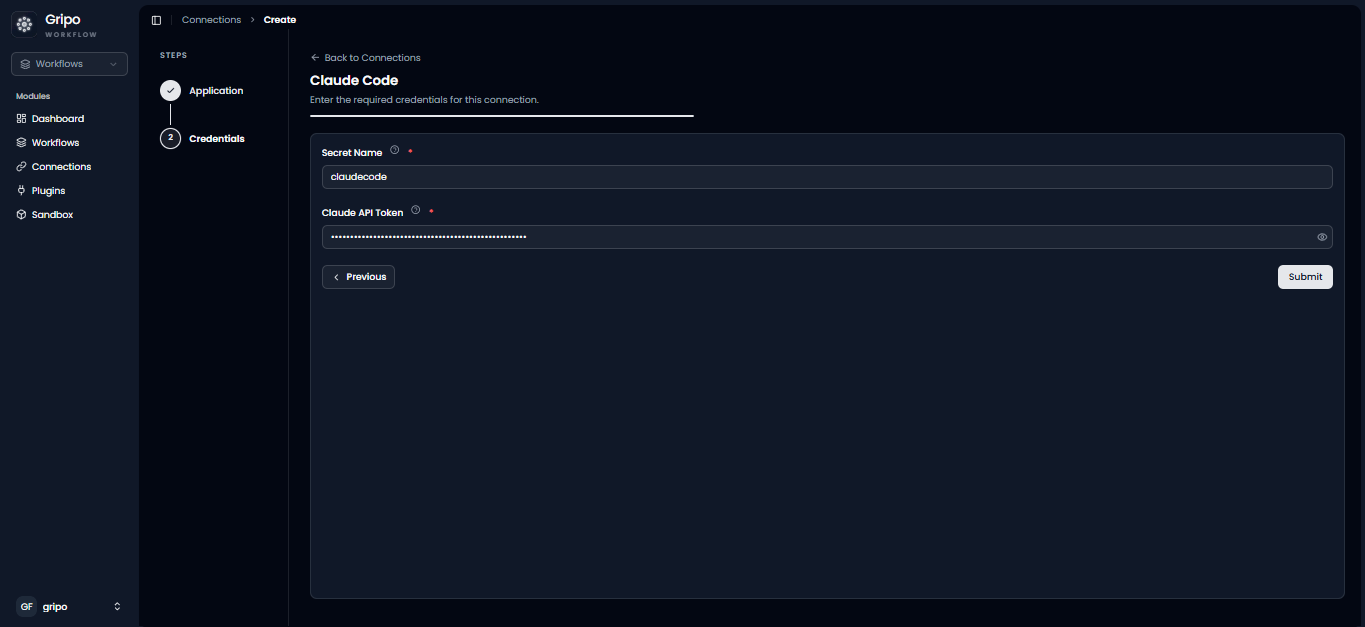Click the Plugins plug icon
1365x627 pixels.
point(22,191)
